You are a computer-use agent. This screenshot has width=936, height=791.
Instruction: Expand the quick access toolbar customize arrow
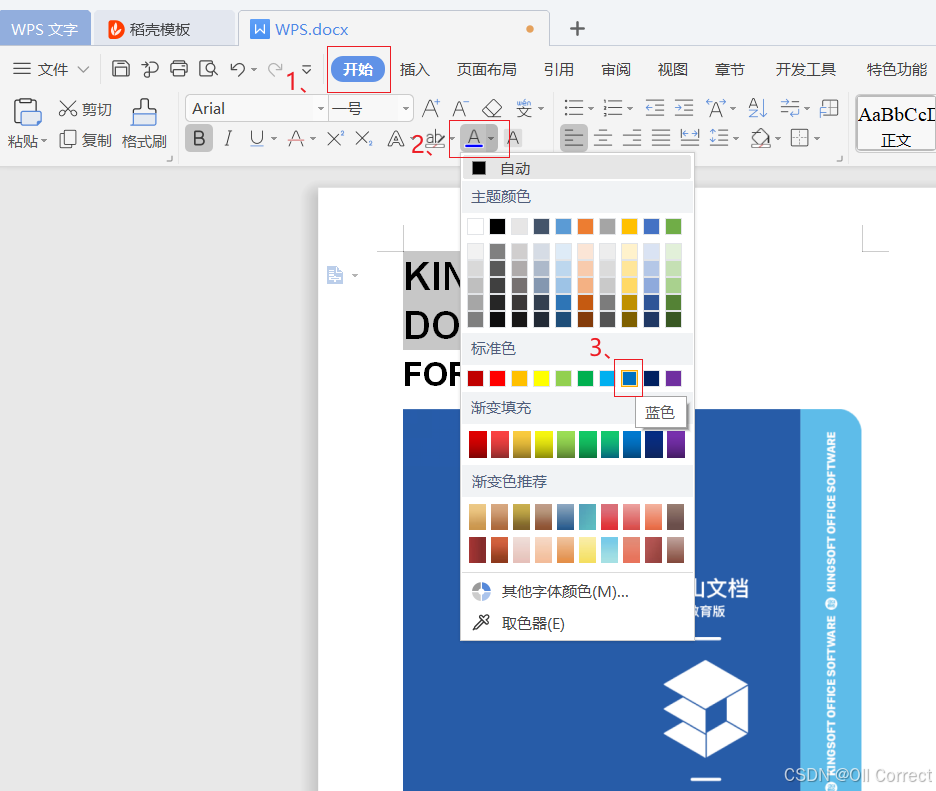coord(307,70)
